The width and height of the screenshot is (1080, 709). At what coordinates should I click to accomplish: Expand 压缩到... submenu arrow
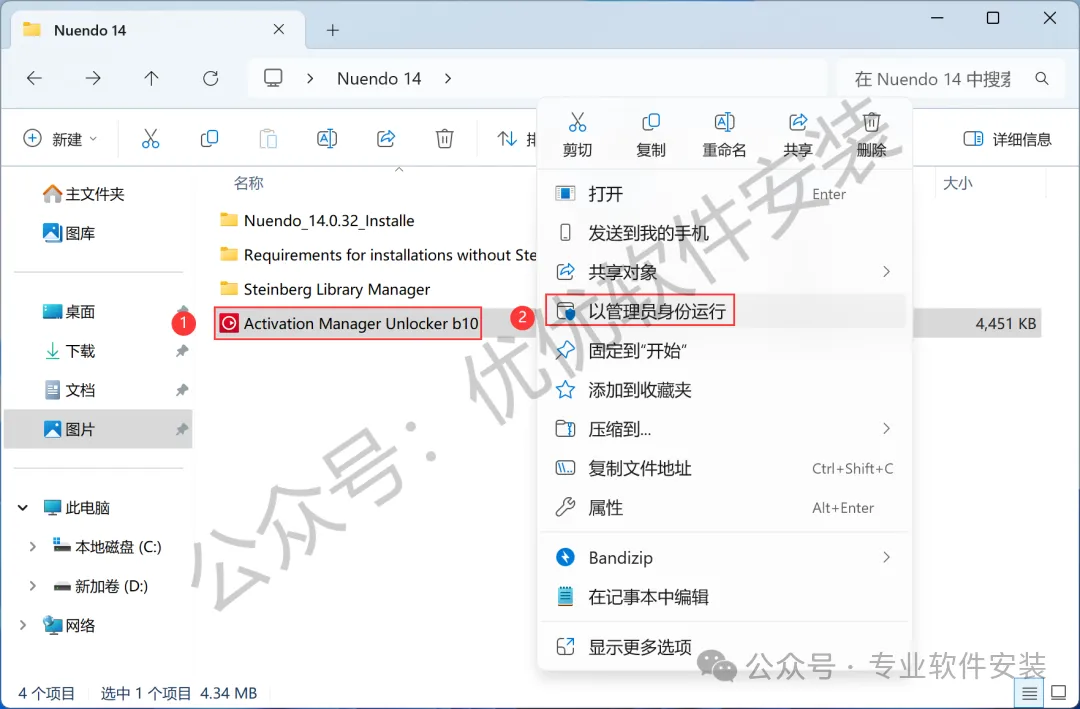886,429
